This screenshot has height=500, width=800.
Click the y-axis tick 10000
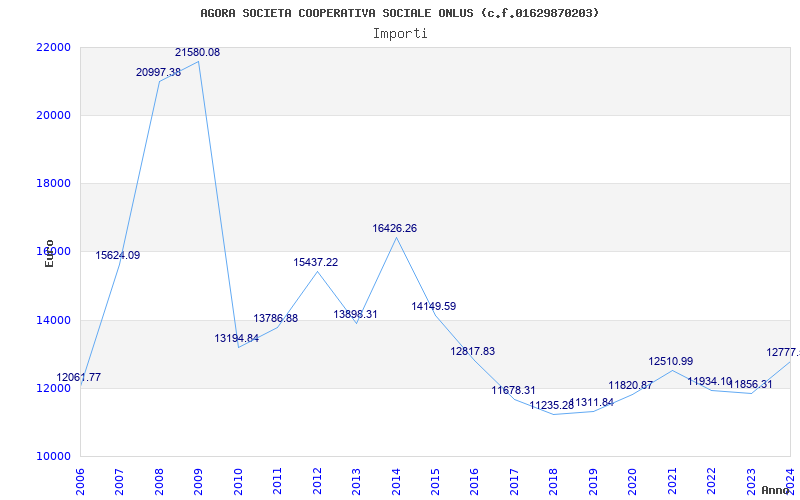(54, 457)
